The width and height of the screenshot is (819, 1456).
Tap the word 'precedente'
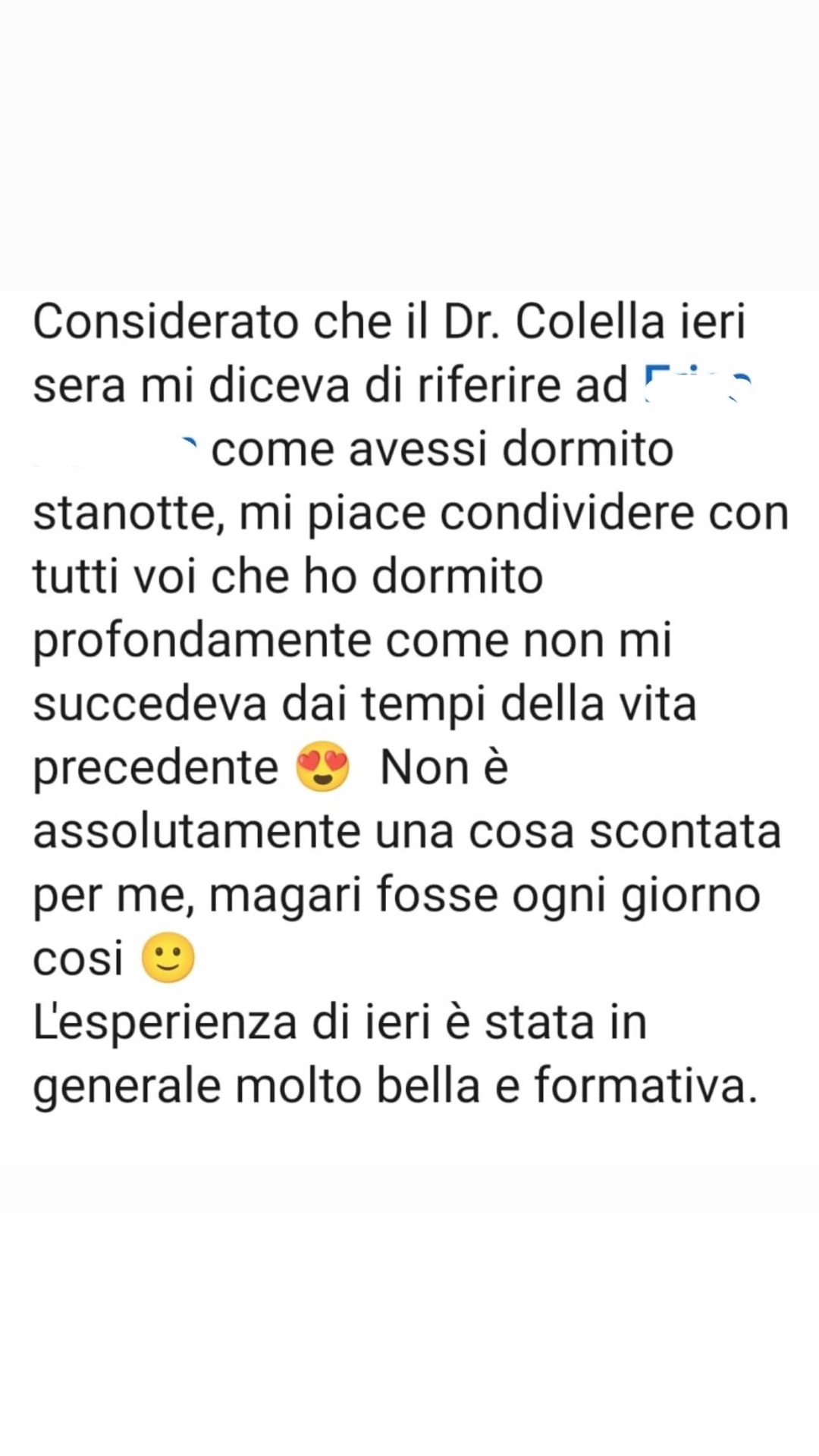155,769
